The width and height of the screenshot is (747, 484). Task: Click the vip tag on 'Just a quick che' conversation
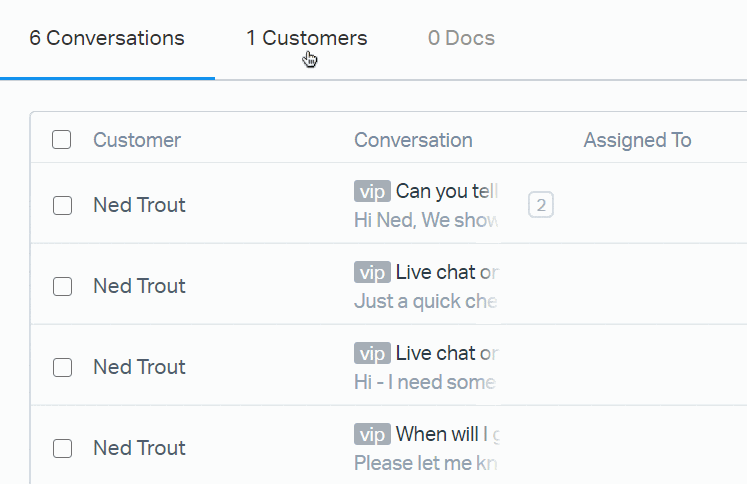372,272
